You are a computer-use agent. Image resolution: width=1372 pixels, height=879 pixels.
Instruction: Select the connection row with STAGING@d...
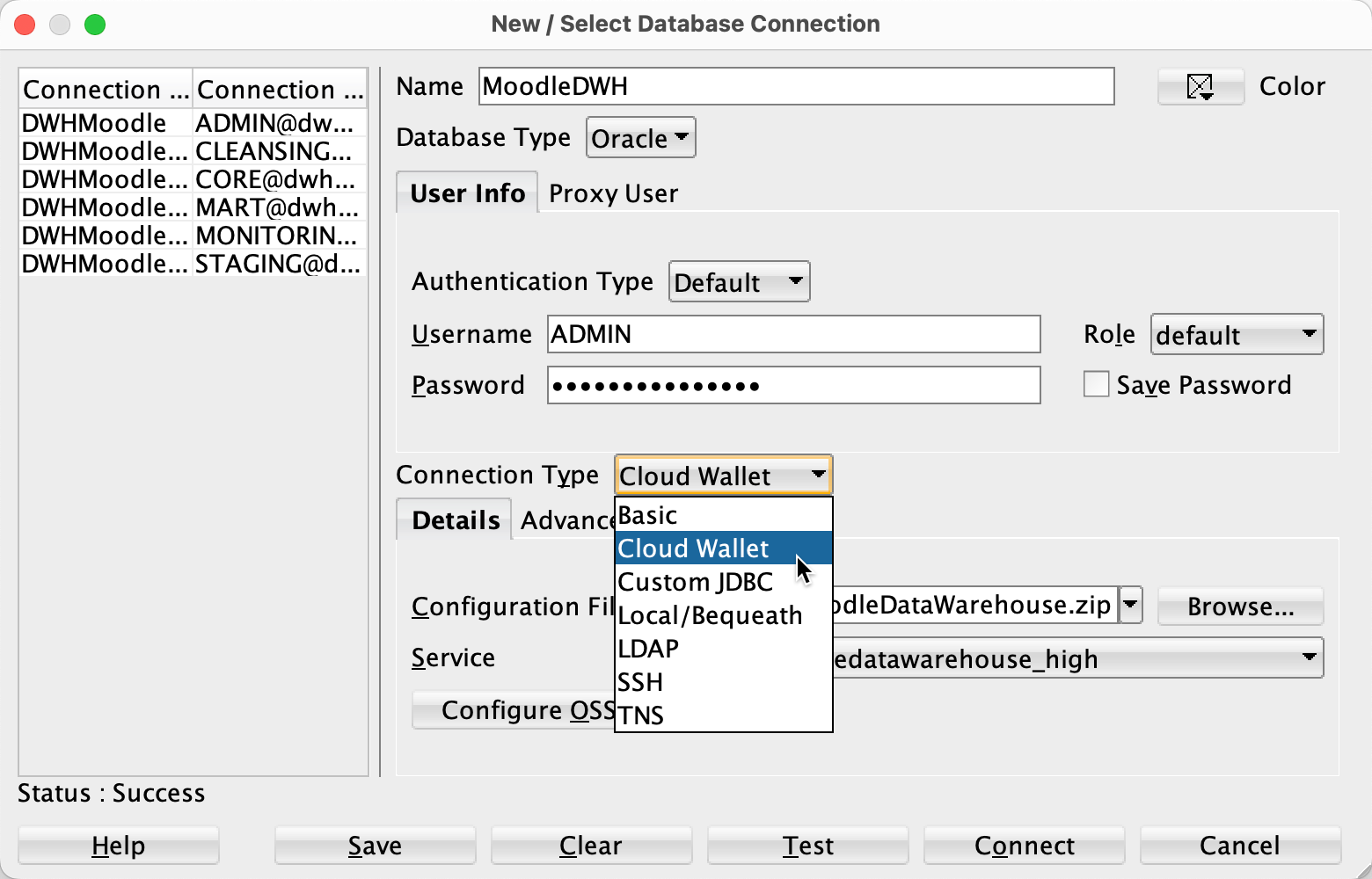click(x=193, y=264)
